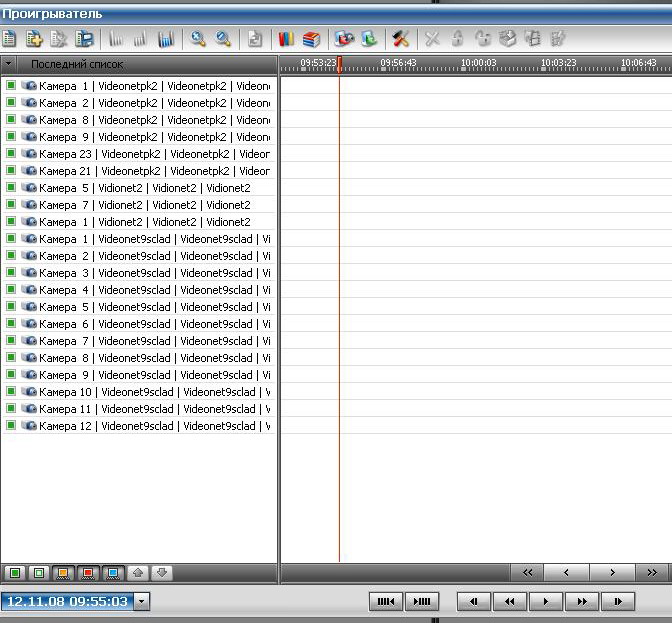Click the stacked books icon in toolbar
The image size is (672, 623).
click(x=310, y=39)
